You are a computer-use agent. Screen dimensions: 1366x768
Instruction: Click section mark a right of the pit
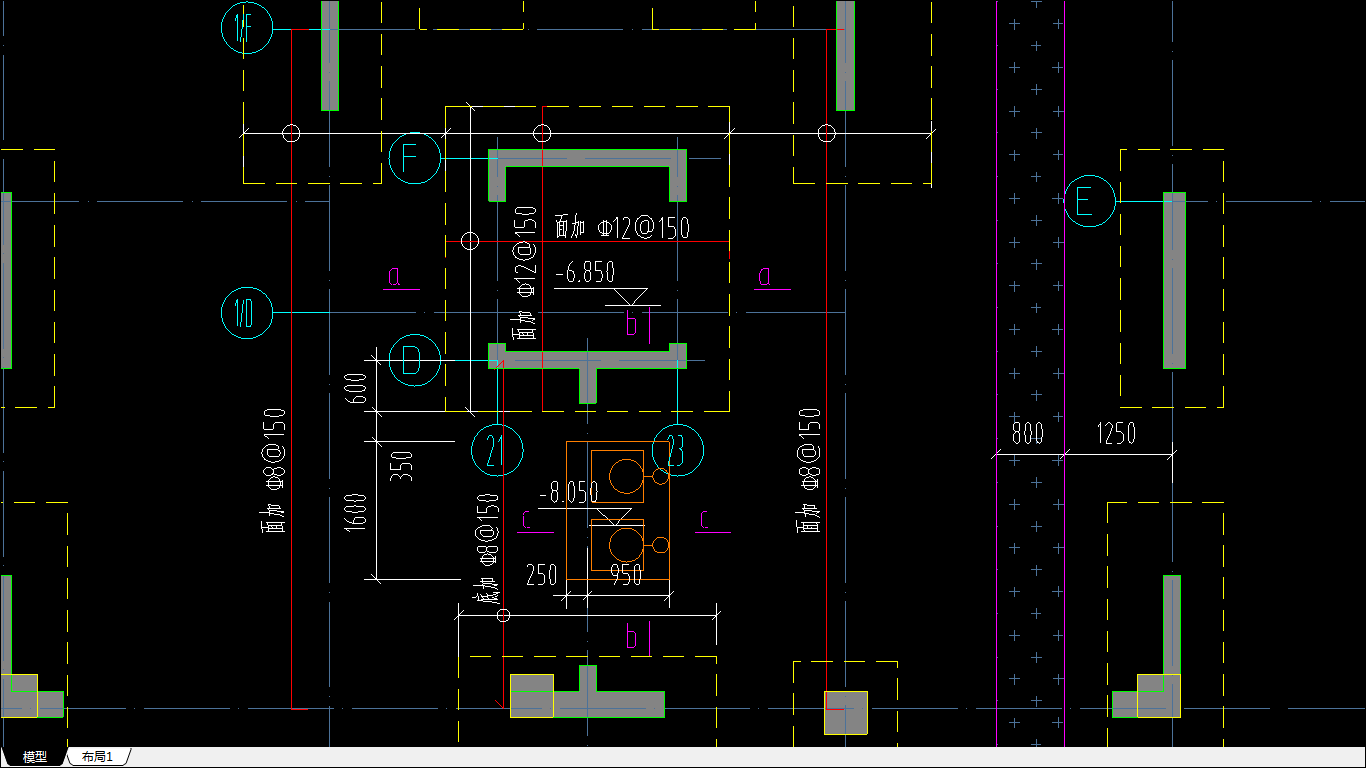(765, 275)
